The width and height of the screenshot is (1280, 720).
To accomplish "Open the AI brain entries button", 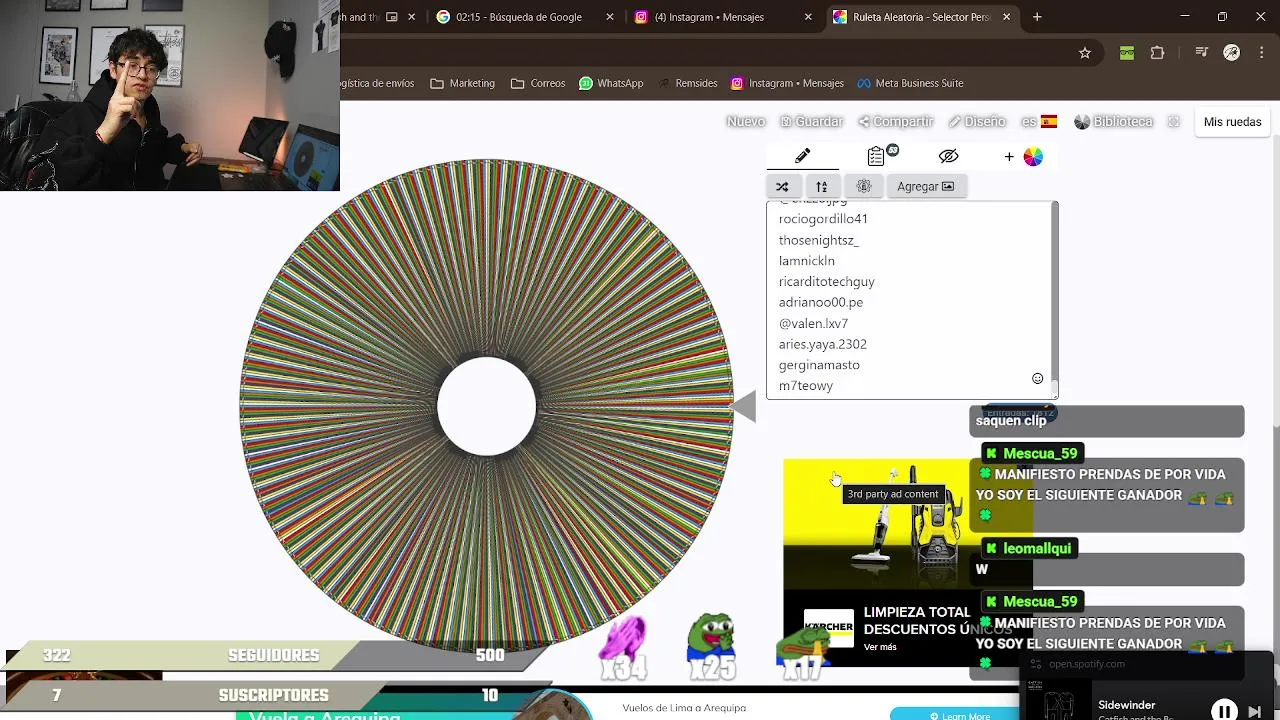I will [864, 186].
